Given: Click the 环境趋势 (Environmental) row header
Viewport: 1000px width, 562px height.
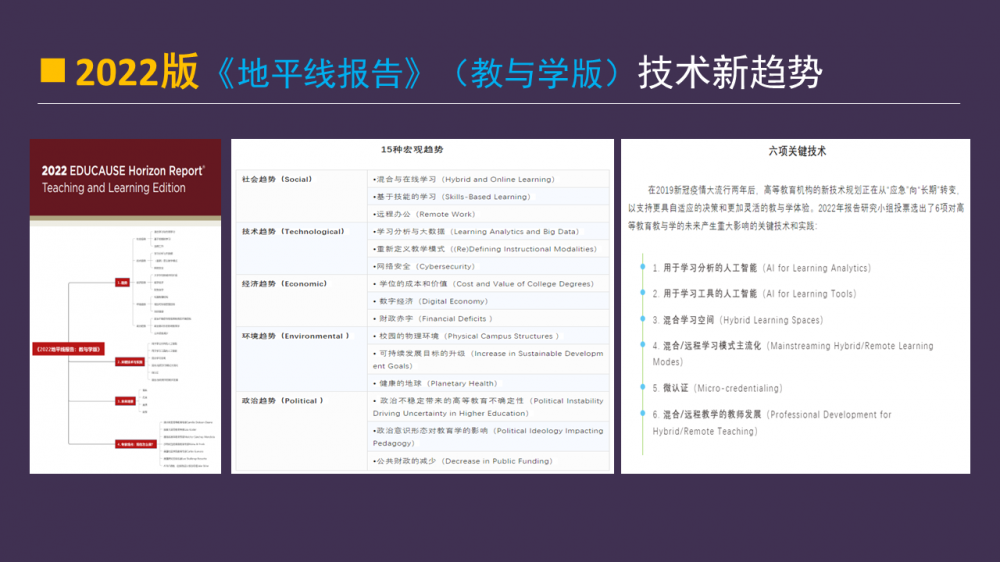Looking at the screenshot, I should point(295,337).
